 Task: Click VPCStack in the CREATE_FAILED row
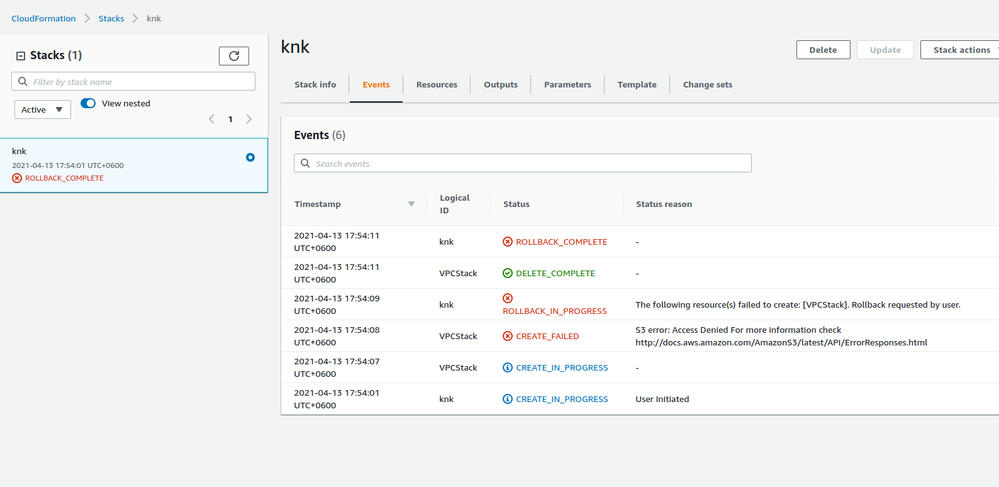(458, 336)
